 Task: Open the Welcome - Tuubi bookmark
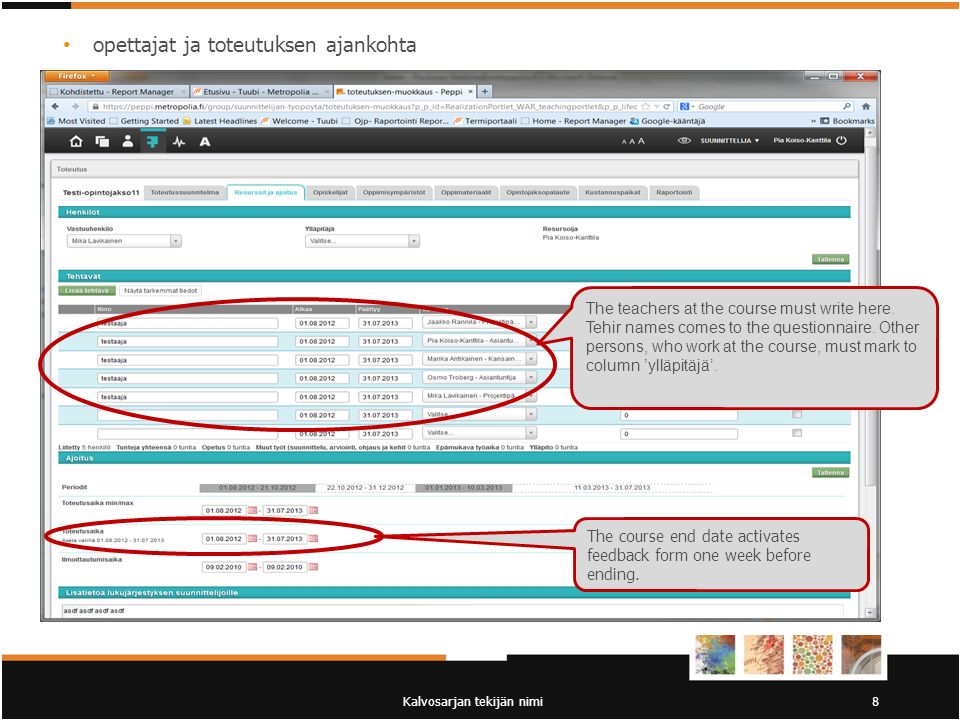coord(299,121)
